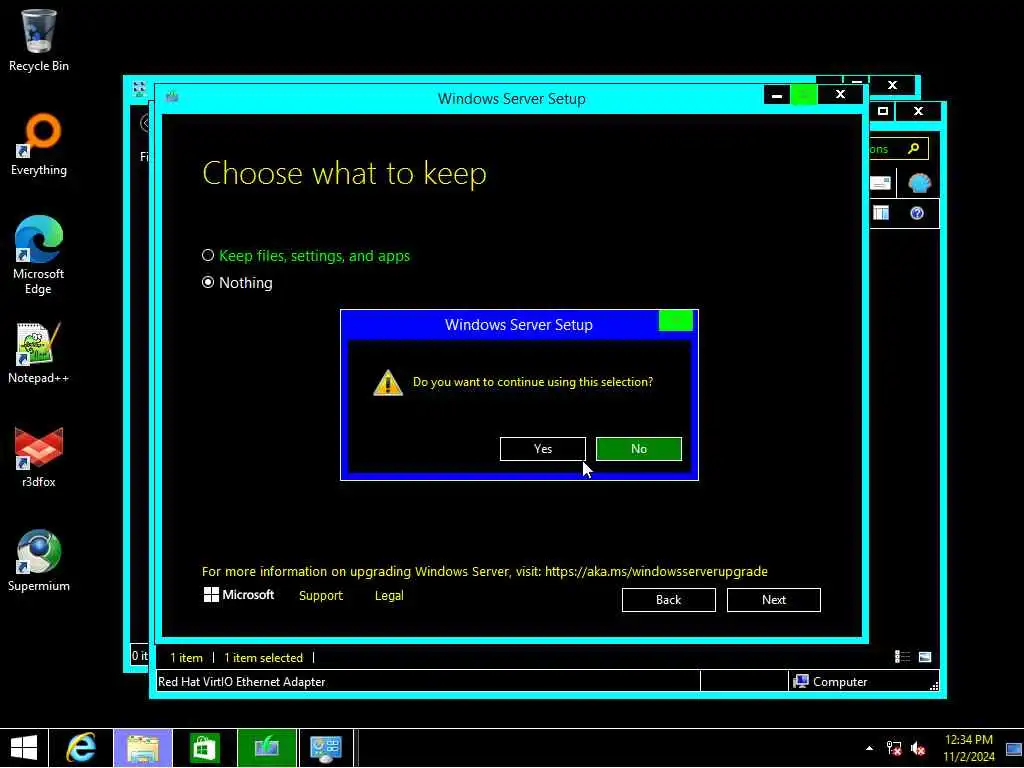Select the 'Nothing' radio option
Screen dimensions: 1024x768
(x=237, y=283)
